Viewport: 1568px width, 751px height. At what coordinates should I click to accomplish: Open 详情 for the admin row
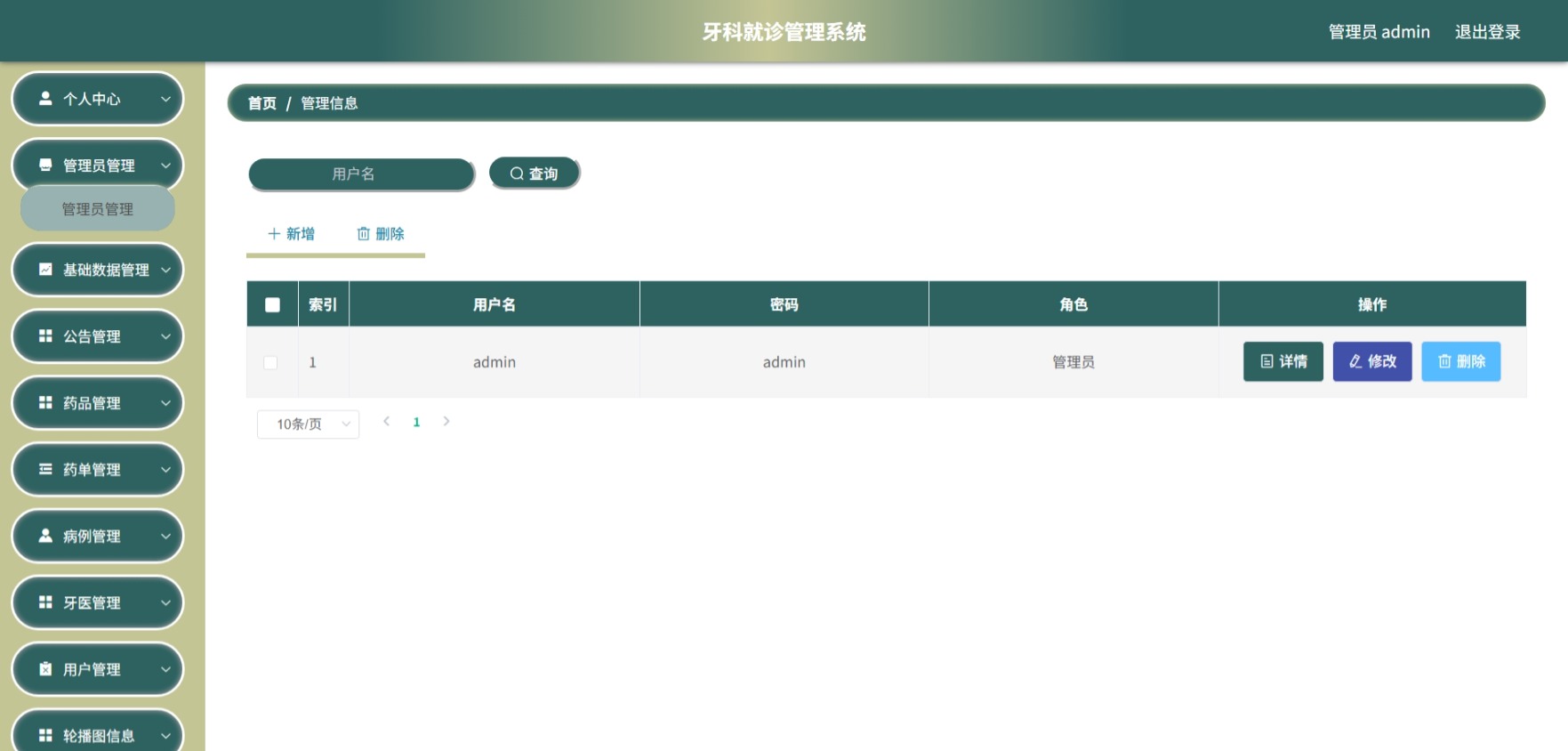1283,361
